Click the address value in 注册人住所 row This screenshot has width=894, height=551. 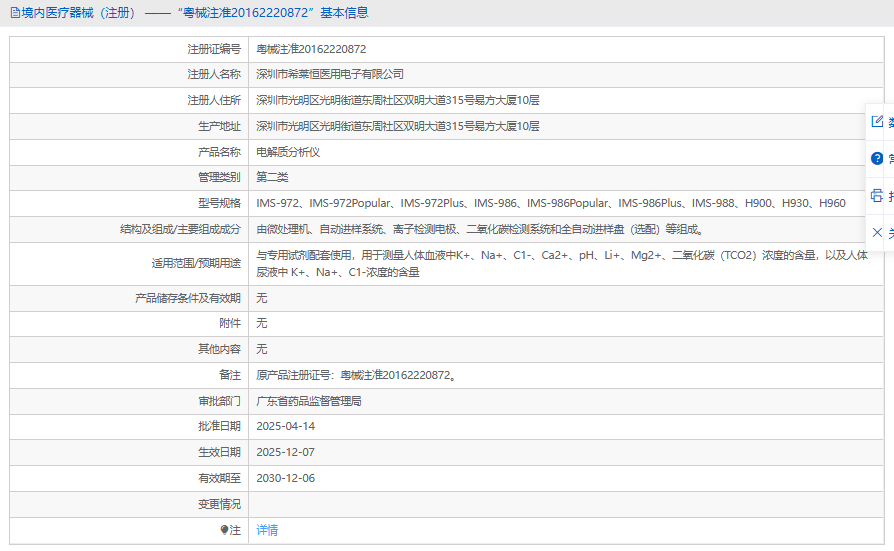pyautogui.click(x=397, y=100)
